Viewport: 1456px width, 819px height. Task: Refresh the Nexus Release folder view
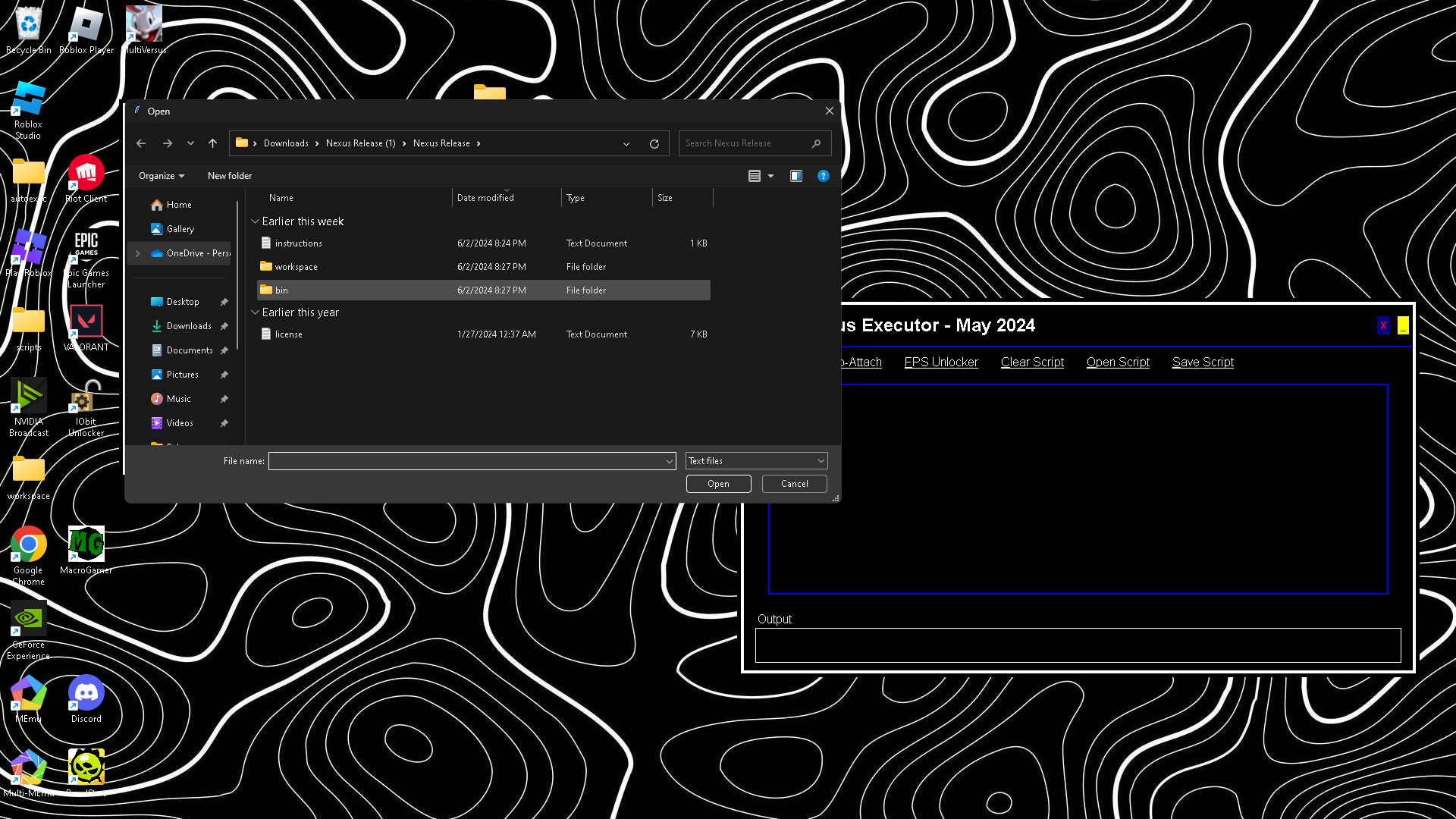(x=654, y=143)
